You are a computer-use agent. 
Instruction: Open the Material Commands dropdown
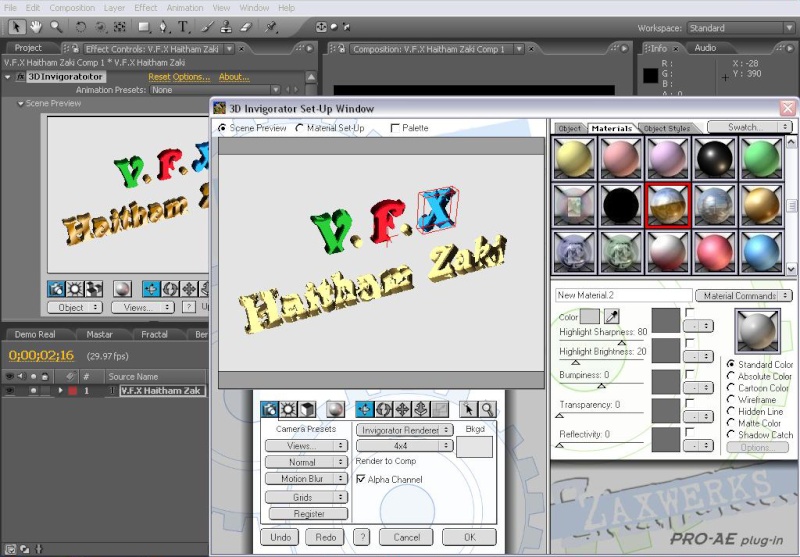point(744,295)
